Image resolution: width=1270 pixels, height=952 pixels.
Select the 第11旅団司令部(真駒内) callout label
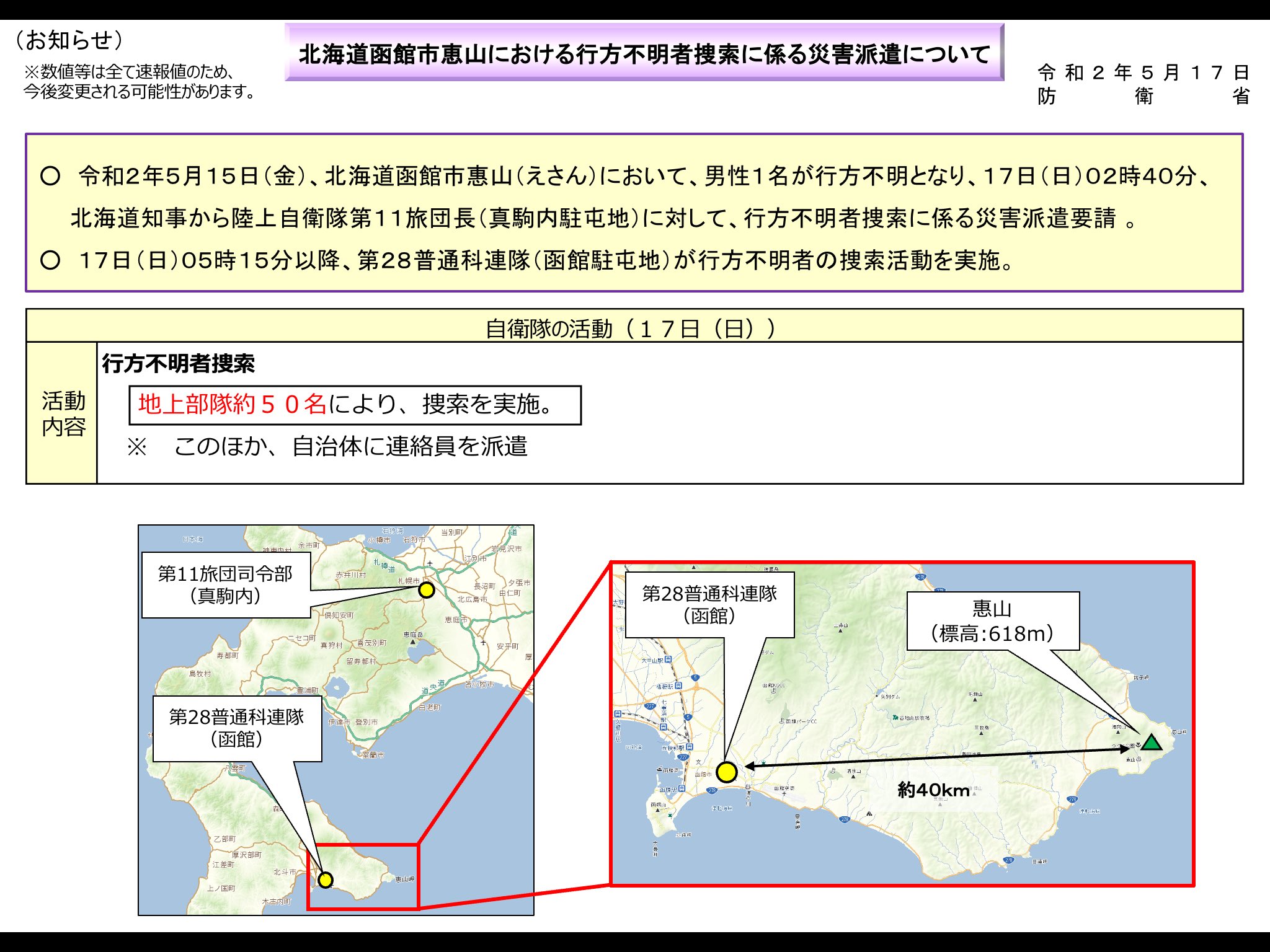coord(226,584)
